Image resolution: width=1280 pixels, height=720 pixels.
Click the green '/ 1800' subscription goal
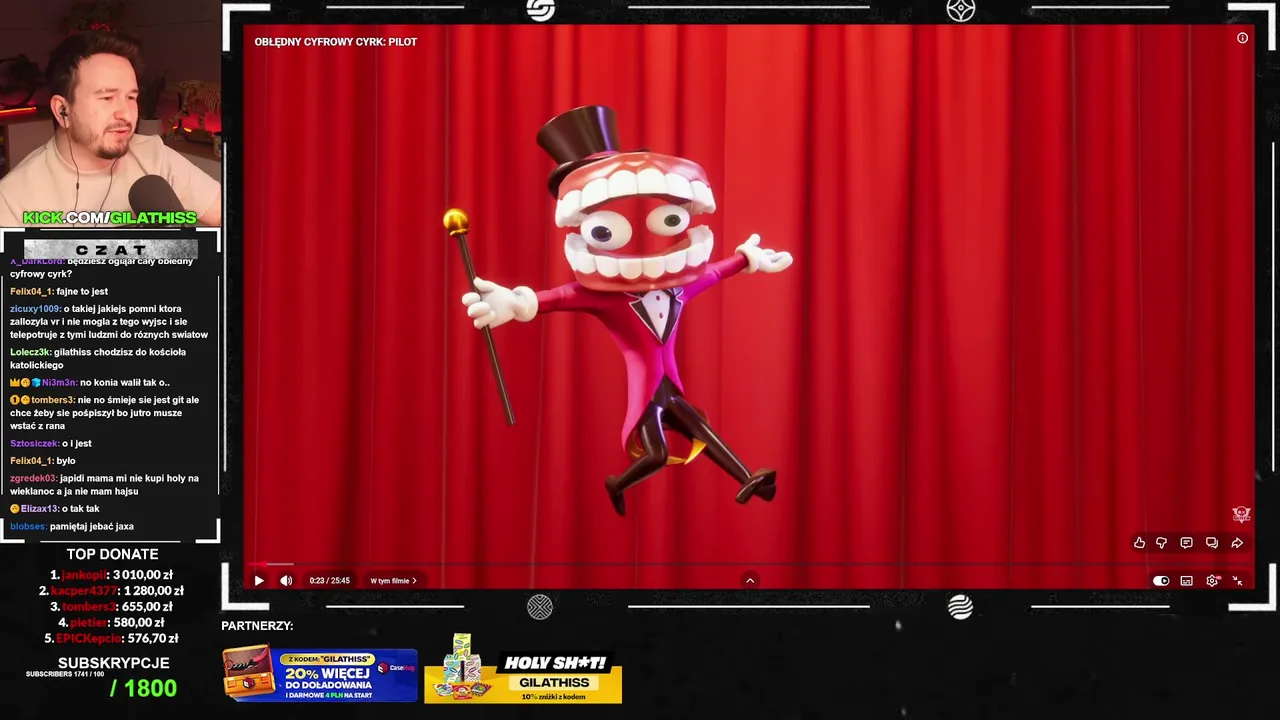(x=143, y=688)
